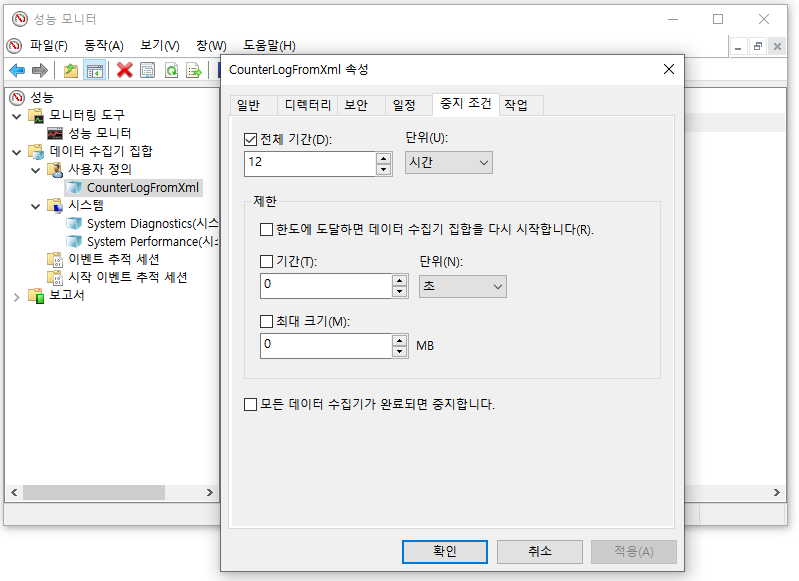This screenshot has height=581, width=799.
Task: Open the 단위(U) dropdown showing 시간
Action: click(x=449, y=163)
